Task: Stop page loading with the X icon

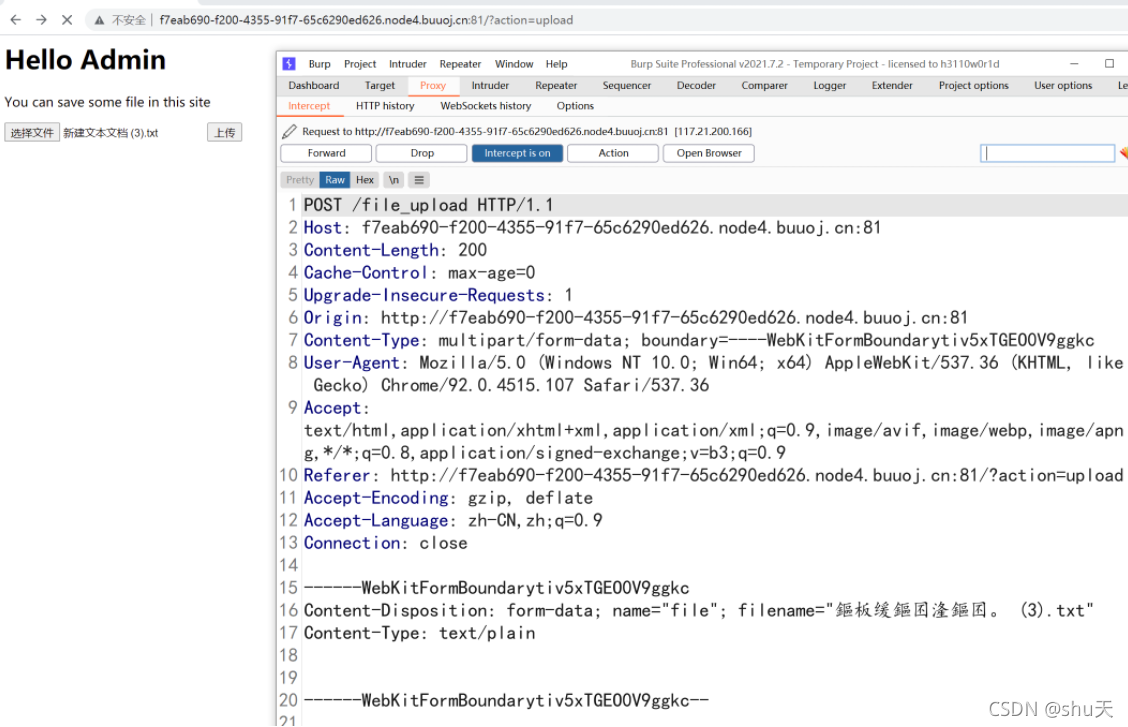Action: click(x=67, y=20)
